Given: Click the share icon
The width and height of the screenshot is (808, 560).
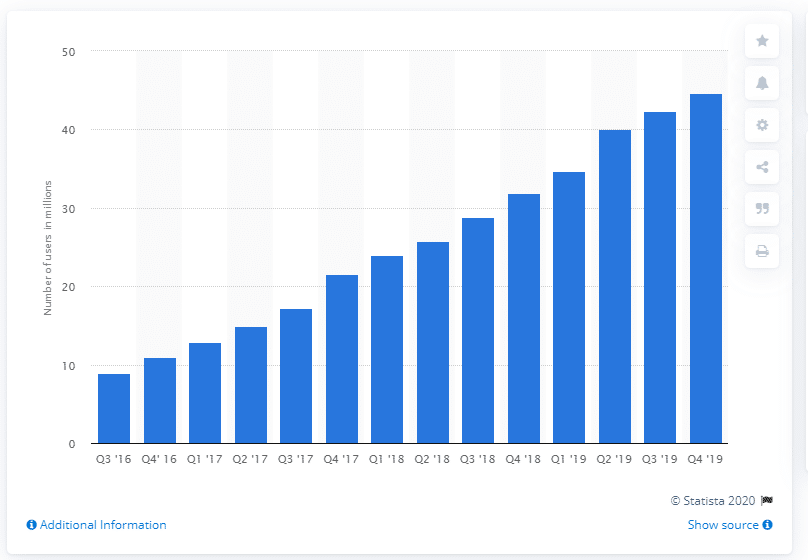Looking at the screenshot, I should click(762, 167).
